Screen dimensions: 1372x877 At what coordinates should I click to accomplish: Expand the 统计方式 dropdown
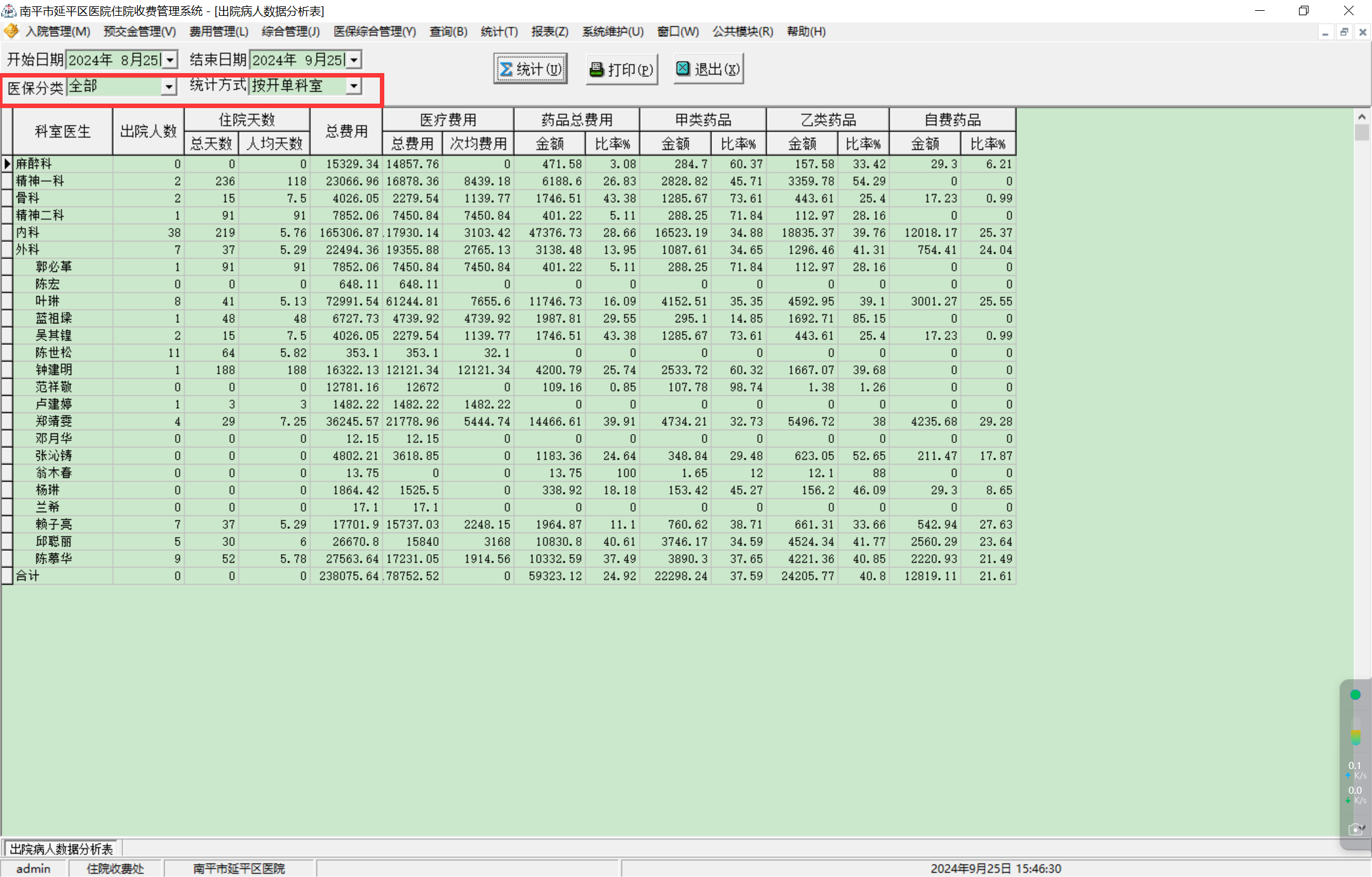(x=354, y=86)
